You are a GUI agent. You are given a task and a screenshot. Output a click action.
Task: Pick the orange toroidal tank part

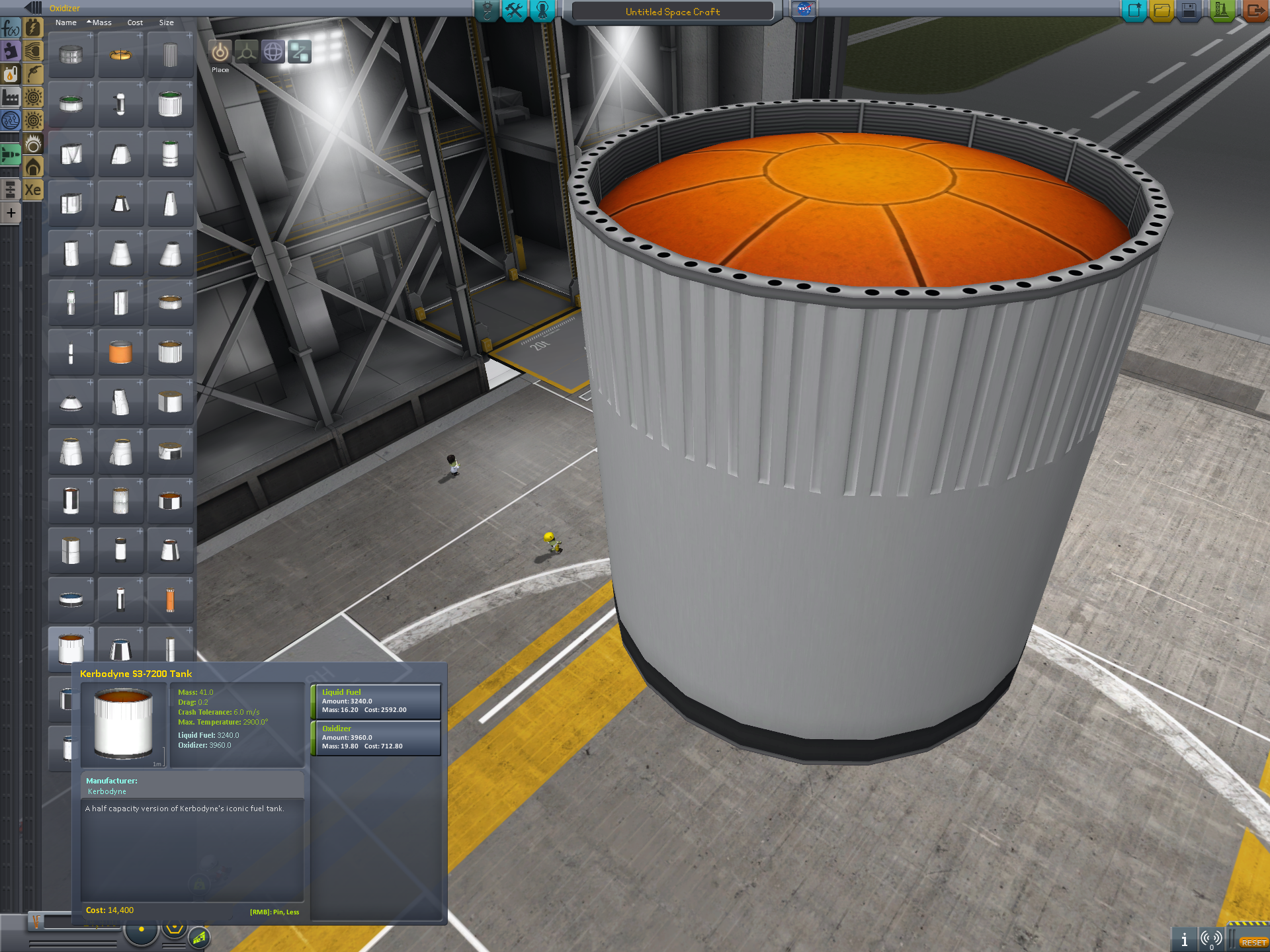[x=120, y=55]
